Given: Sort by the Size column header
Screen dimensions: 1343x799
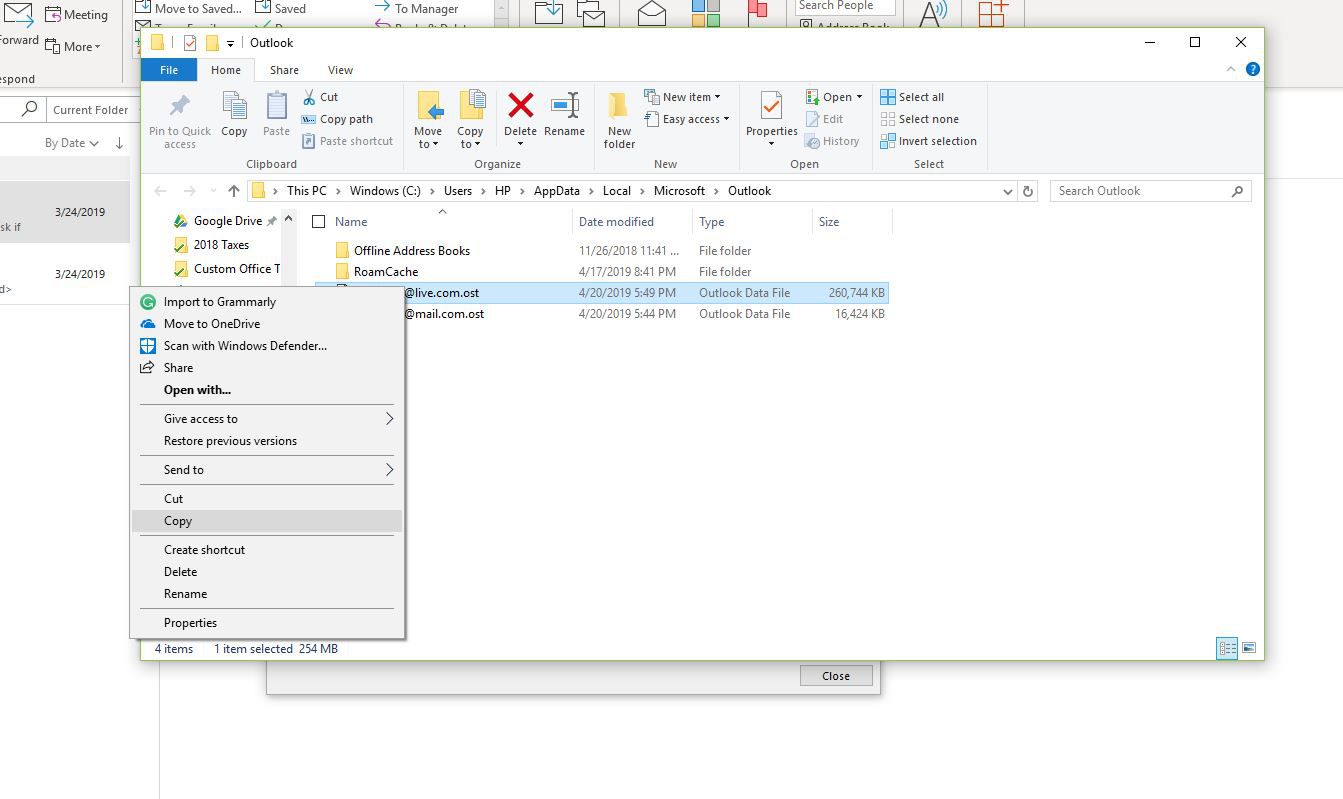Looking at the screenshot, I should coord(851,222).
